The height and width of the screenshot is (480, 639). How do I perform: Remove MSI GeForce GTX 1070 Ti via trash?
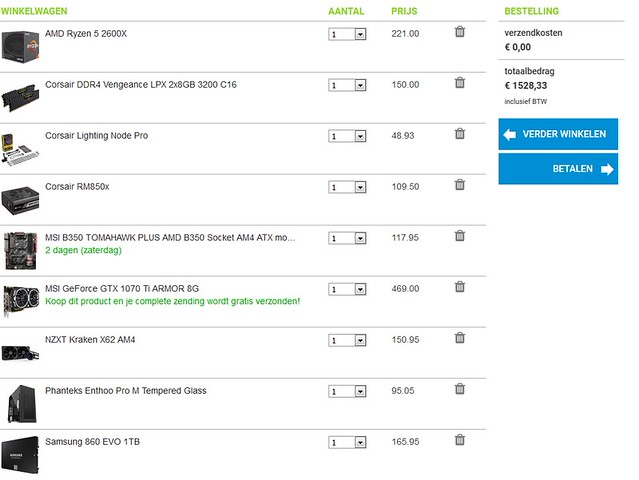coord(460,286)
